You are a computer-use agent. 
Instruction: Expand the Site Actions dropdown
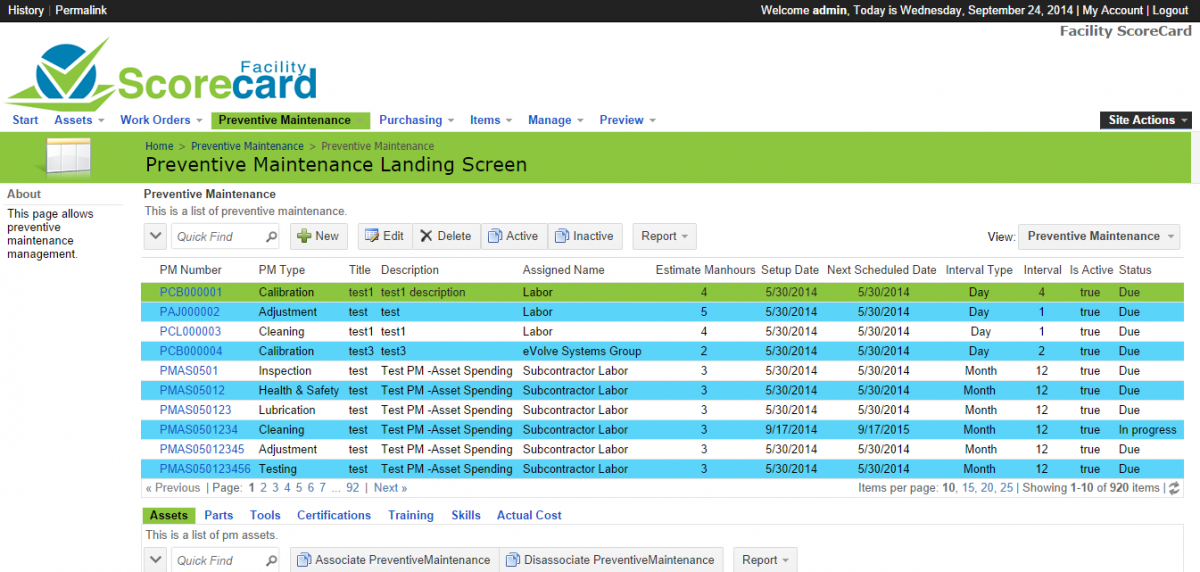tap(1146, 120)
